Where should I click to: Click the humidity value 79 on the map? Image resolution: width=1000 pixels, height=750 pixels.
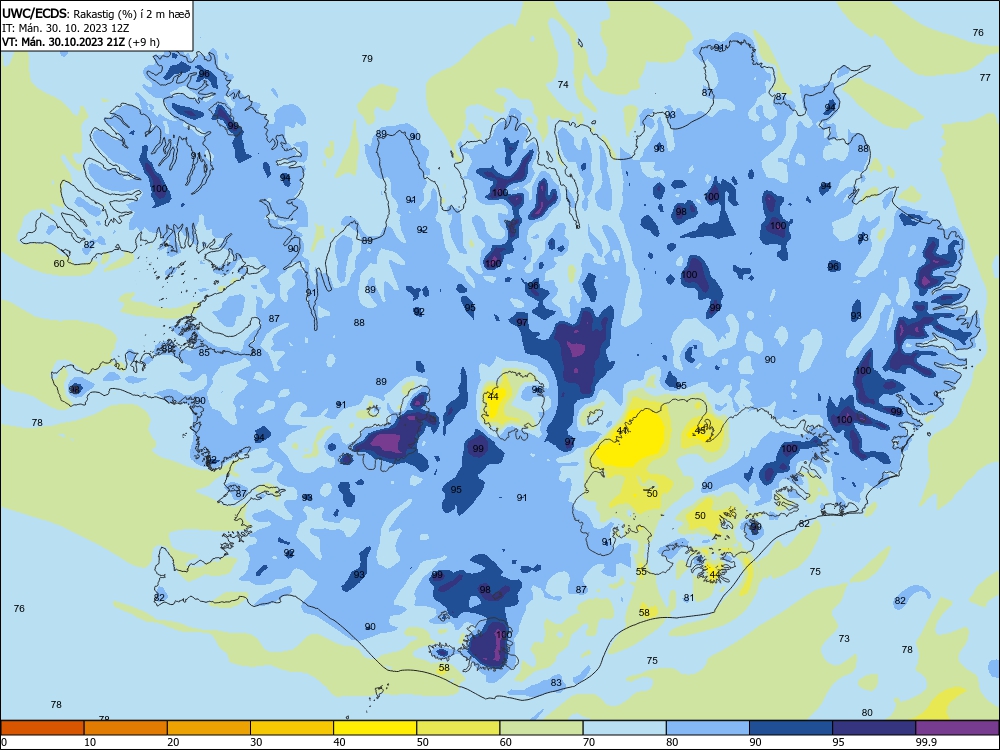tap(367, 58)
